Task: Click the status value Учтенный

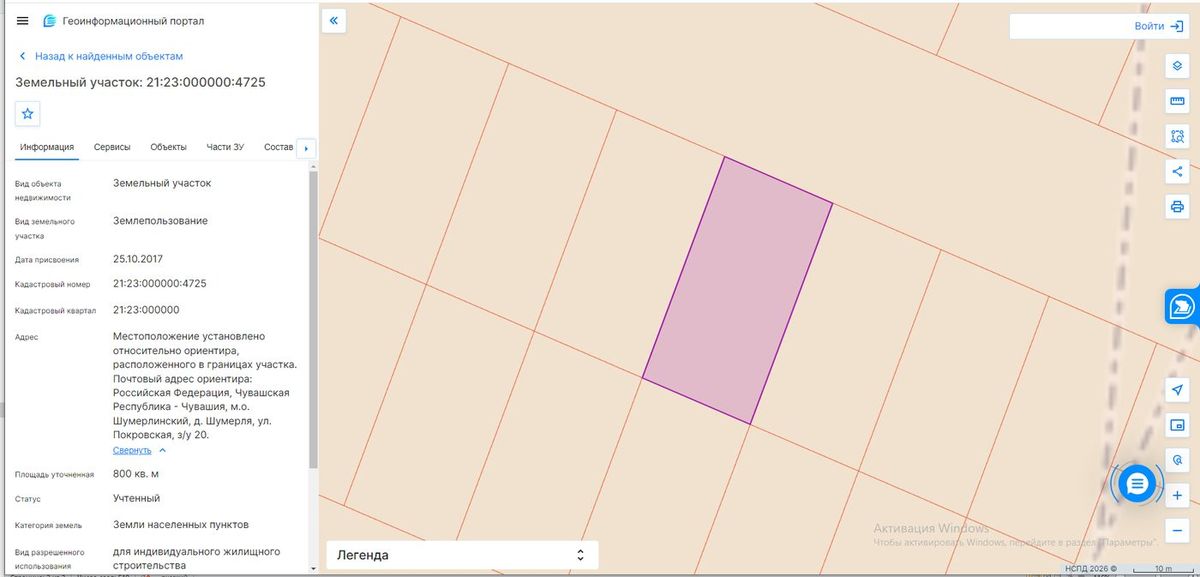Action: click(136, 498)
